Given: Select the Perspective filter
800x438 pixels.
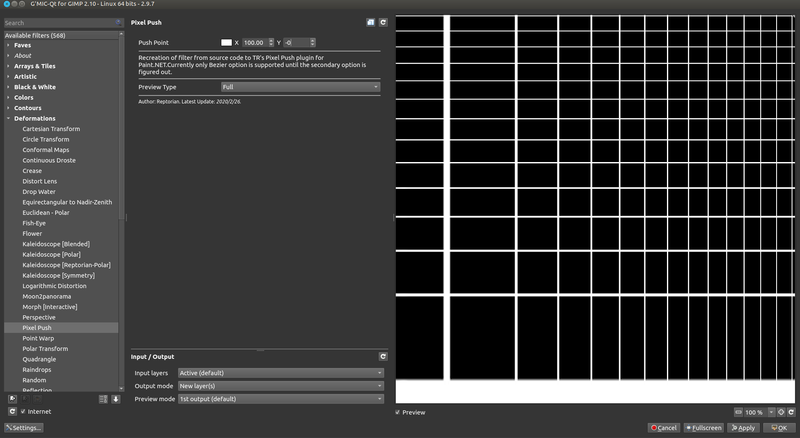Looking at the screenshot, I should [x=39, y=317].
